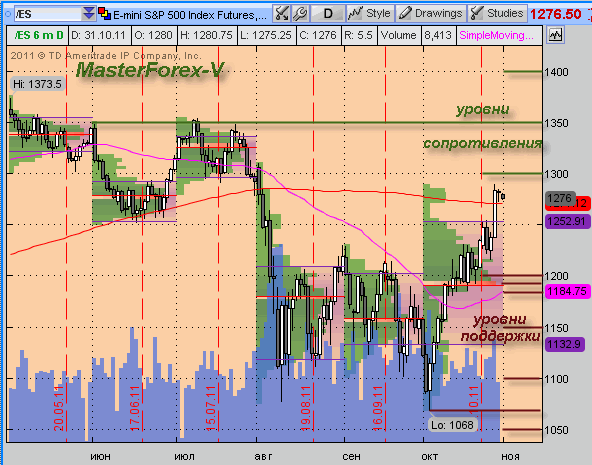Click the 16.09.11 expiration date marker
The width and height of the screenshot is (592, 465).
coord(378,408)
